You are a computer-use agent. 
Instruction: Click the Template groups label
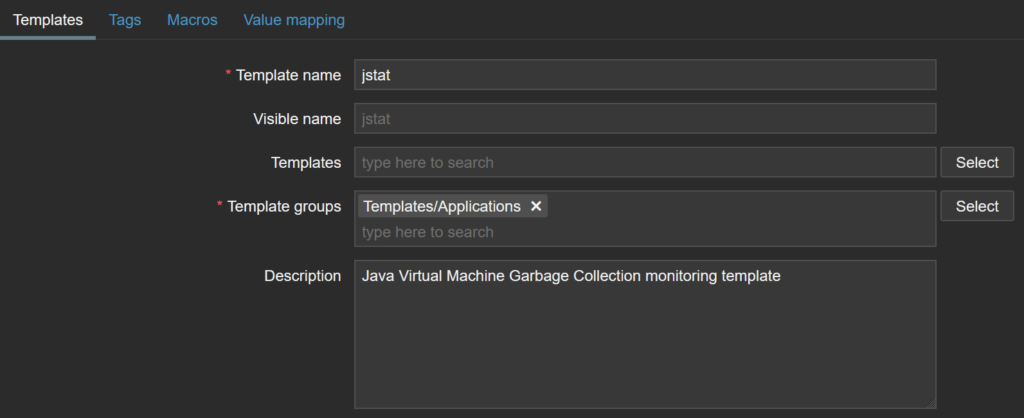coord(284,206)
